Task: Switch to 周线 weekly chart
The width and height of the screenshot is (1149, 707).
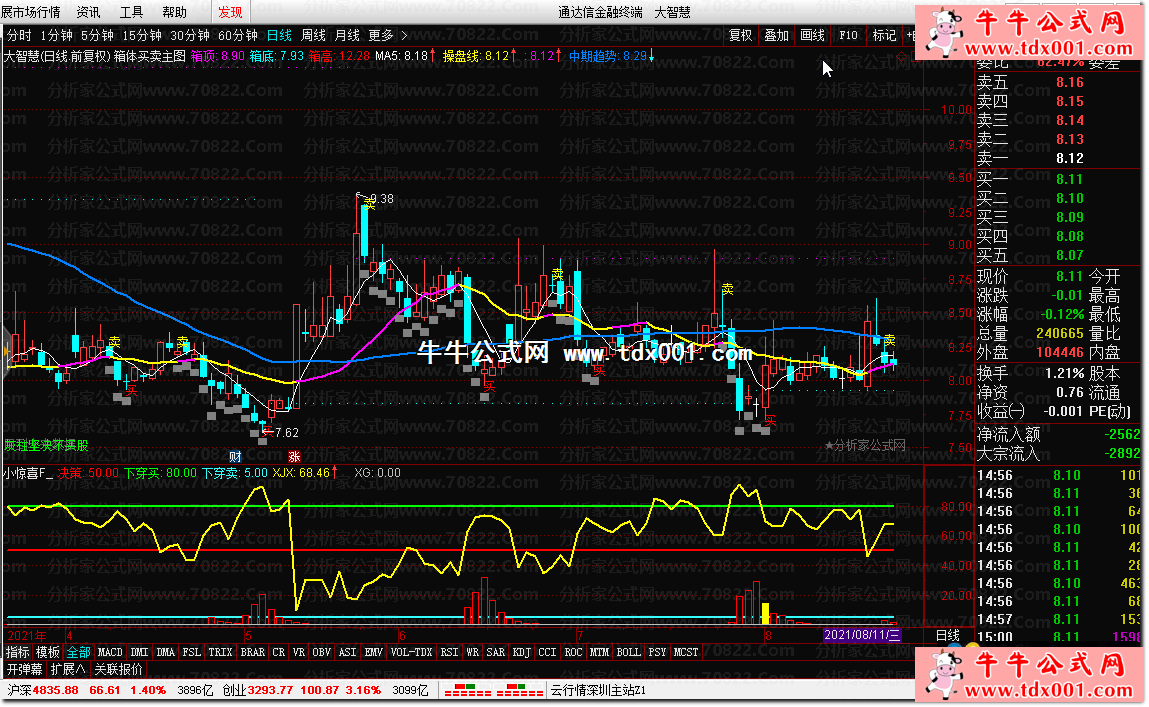Action: (x=314, y=35)
